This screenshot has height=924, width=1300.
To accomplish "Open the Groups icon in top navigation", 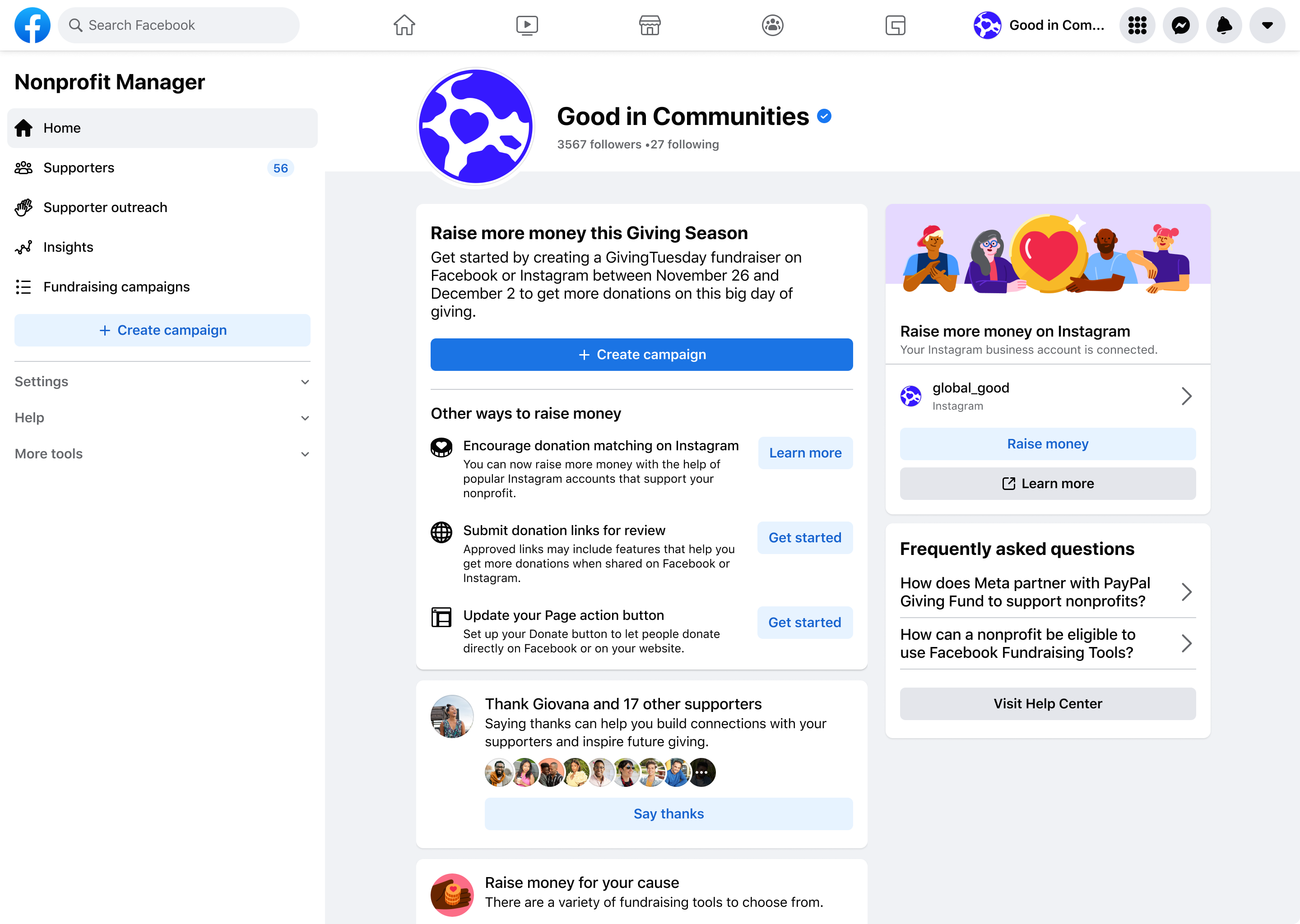I will click(x=772, y=25).
